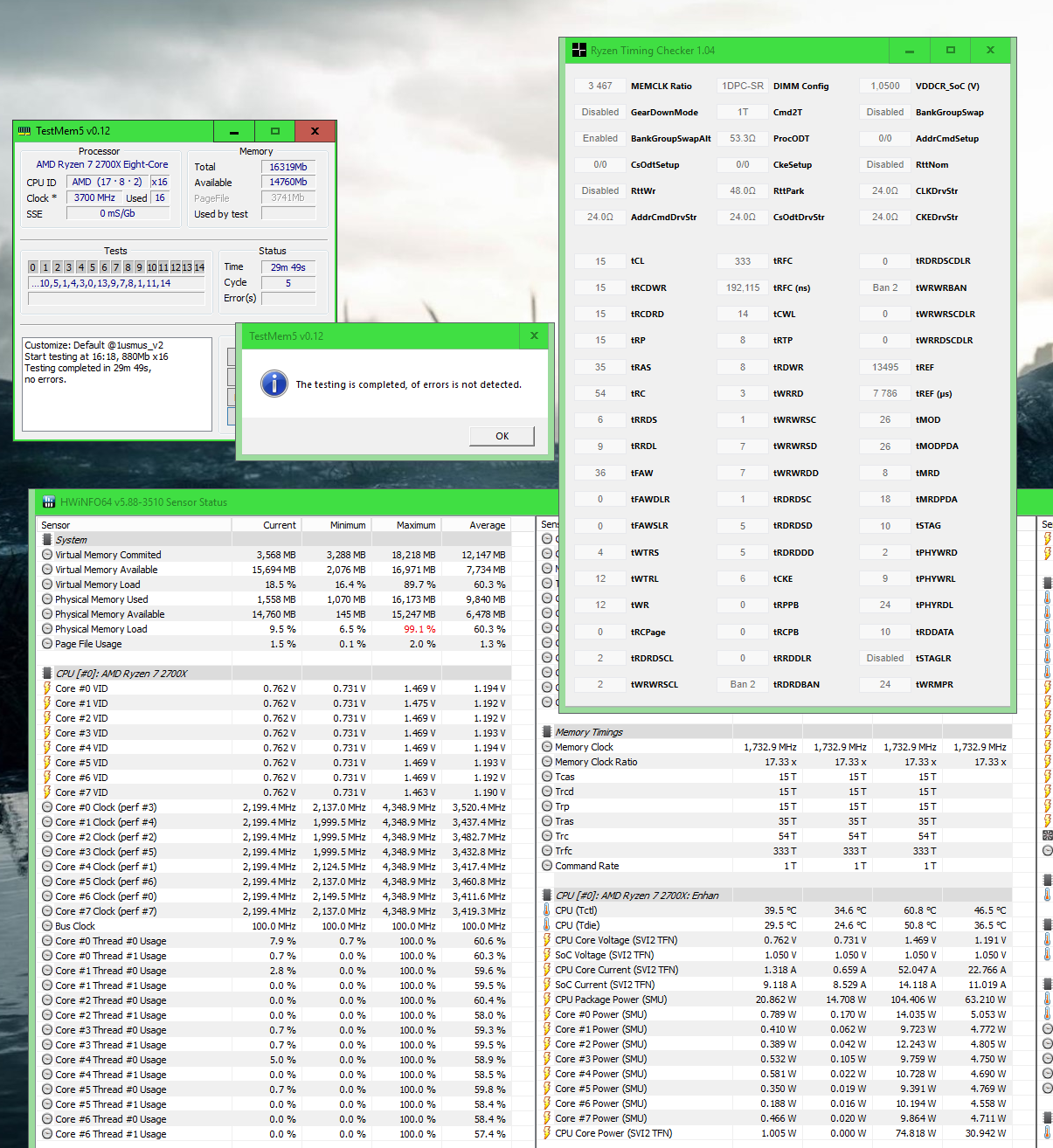Viewport: 1053px width, 1148px height.
Task: Click the CPU Core Voltage (SVI2 TFN) lightning icon
Action: [x=547, y=940]
